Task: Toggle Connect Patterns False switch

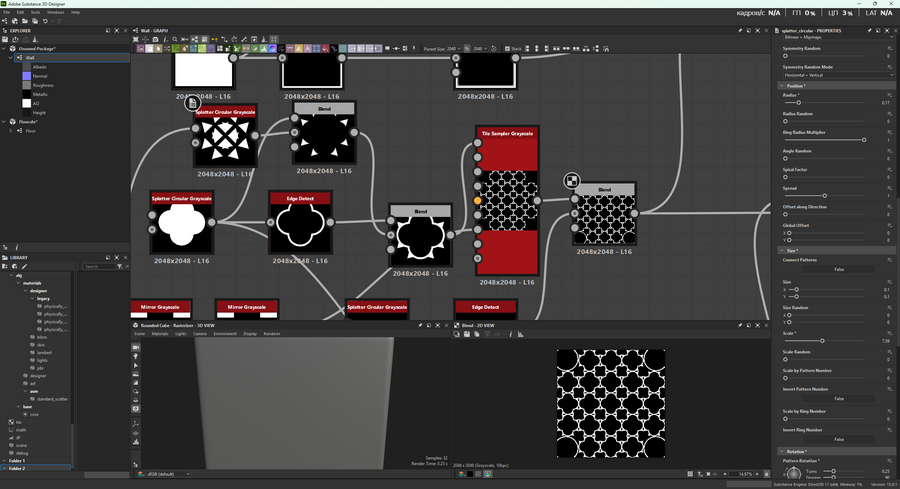Action: point(838,269)
